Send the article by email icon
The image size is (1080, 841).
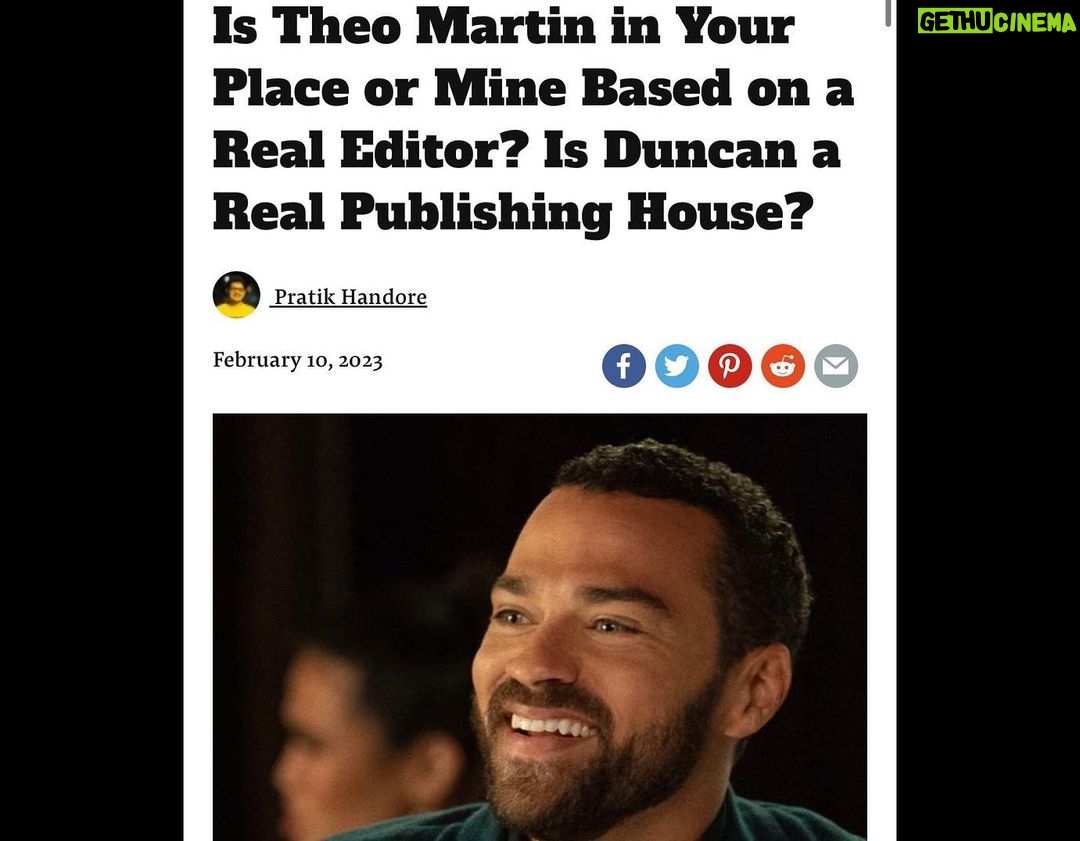pos(835,366)
